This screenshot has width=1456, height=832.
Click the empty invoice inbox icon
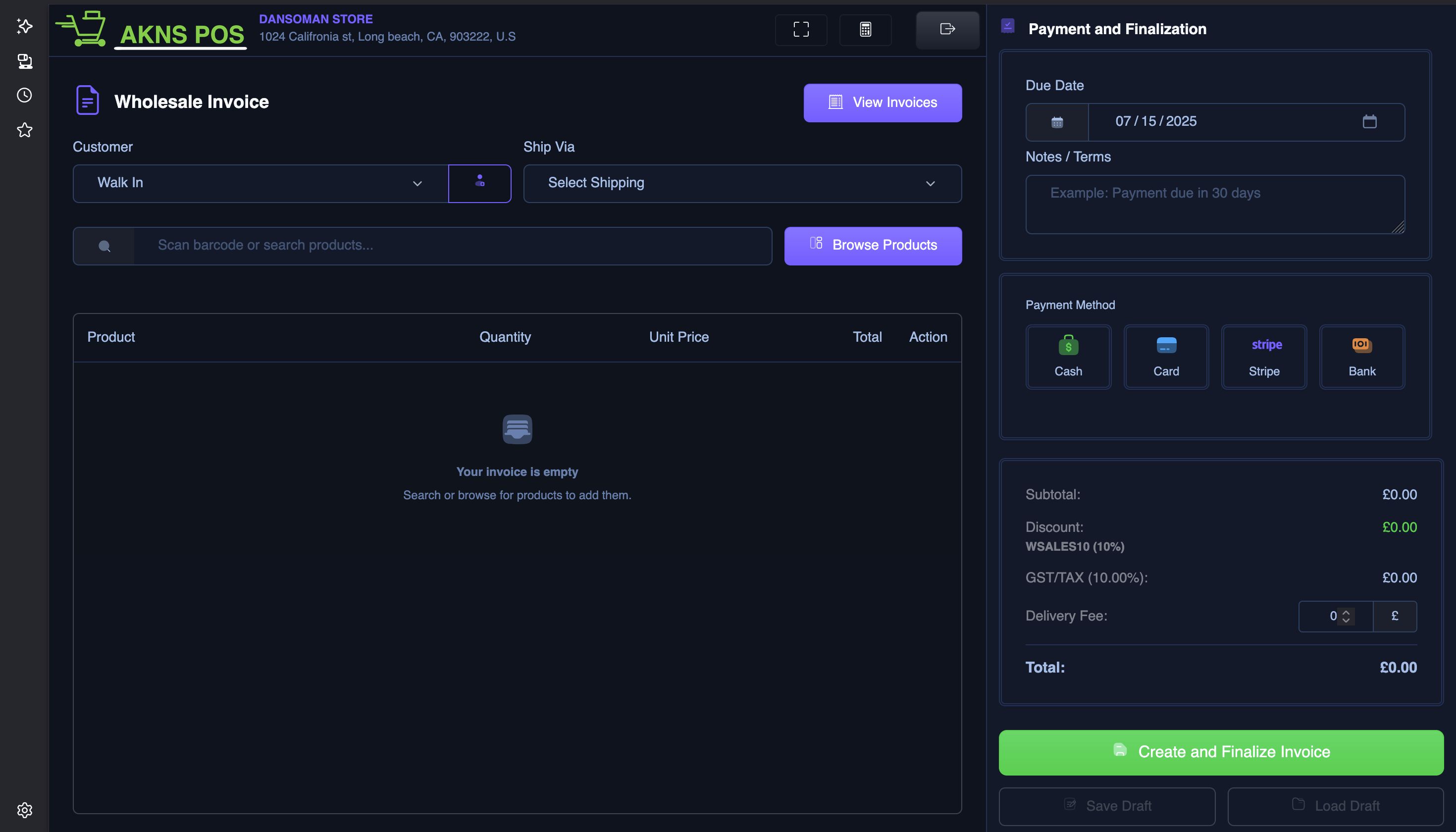(517, 429)
